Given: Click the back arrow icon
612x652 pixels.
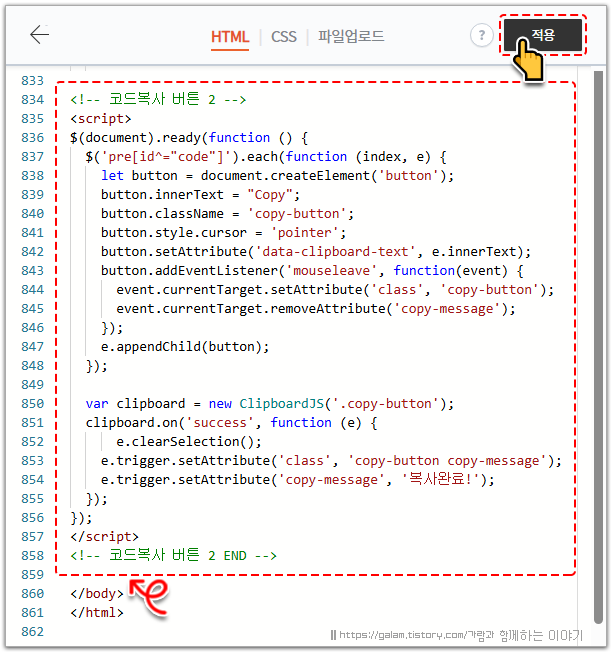Looking at the screenshot, I should point(39,35).
